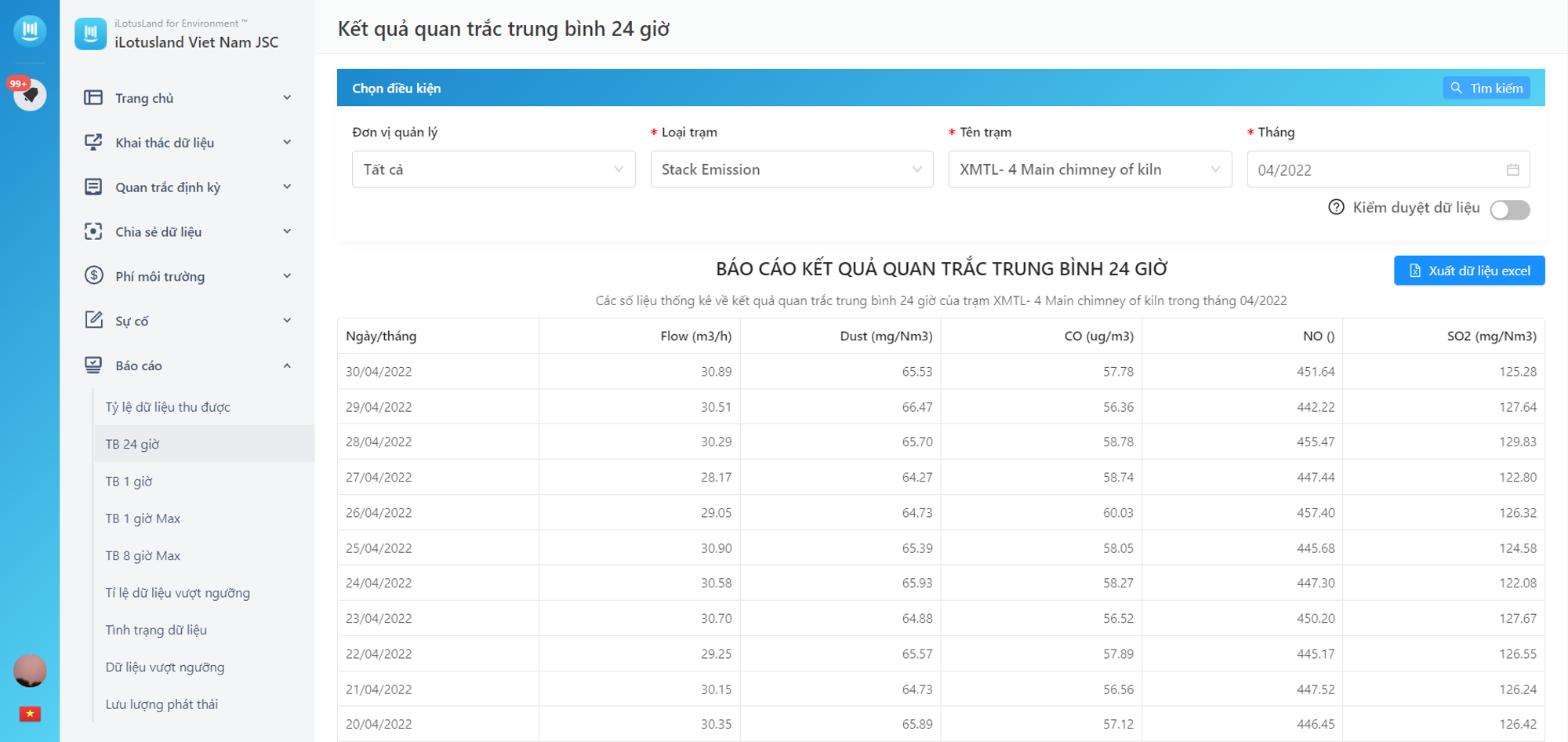Click the Ngày/tháng column header
1568x742 pixels.
tap(438, 336)
